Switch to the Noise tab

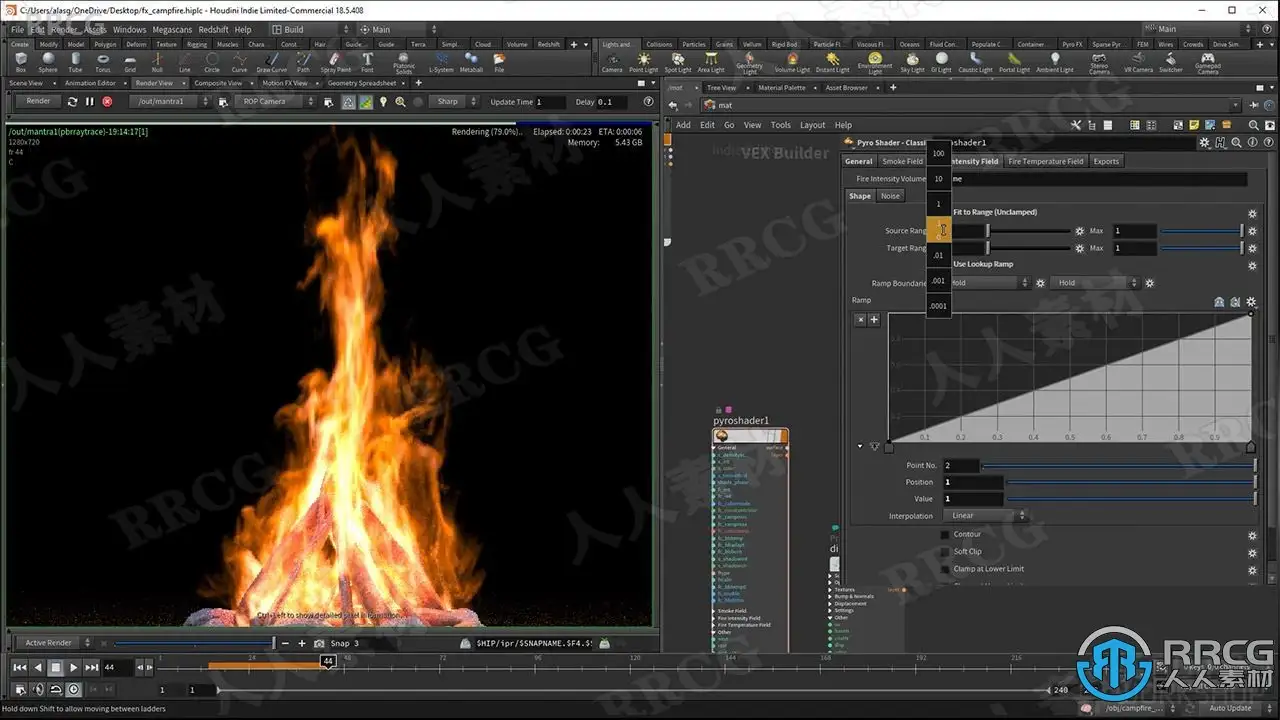coord(889,196)
